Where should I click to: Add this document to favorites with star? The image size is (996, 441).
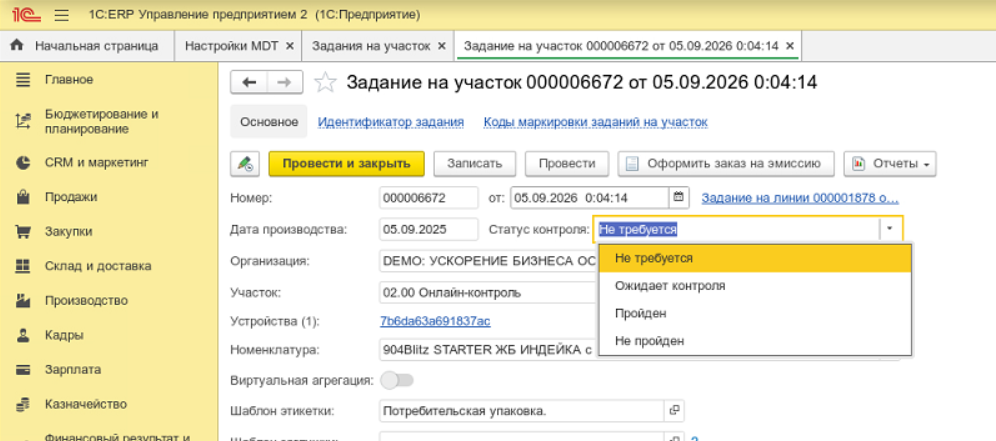tap(325, 82)
